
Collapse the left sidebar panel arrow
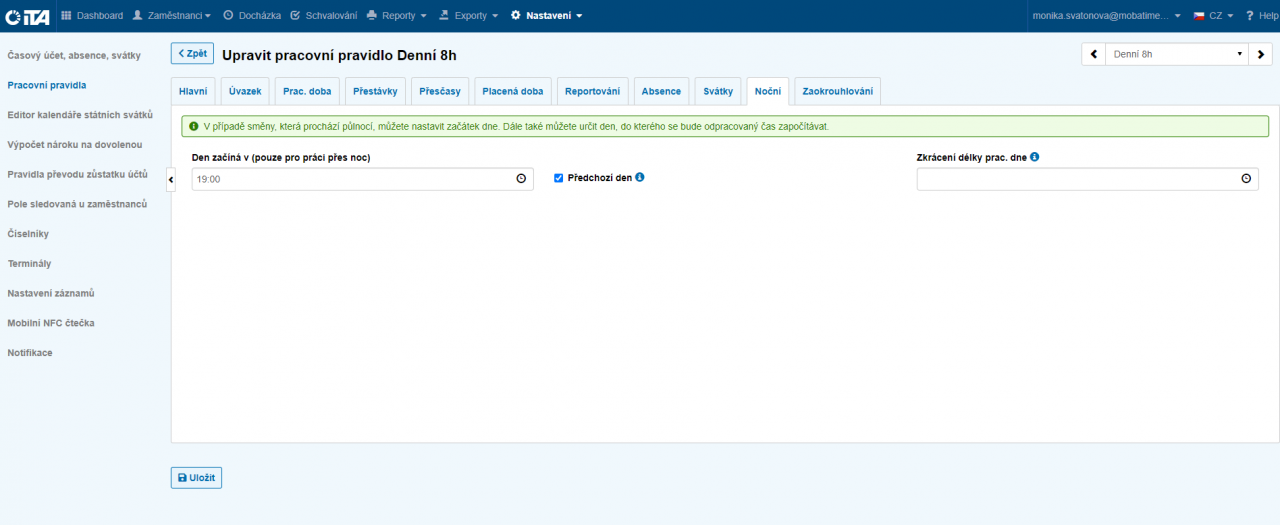pyautogui.click(x=170, y=178)
